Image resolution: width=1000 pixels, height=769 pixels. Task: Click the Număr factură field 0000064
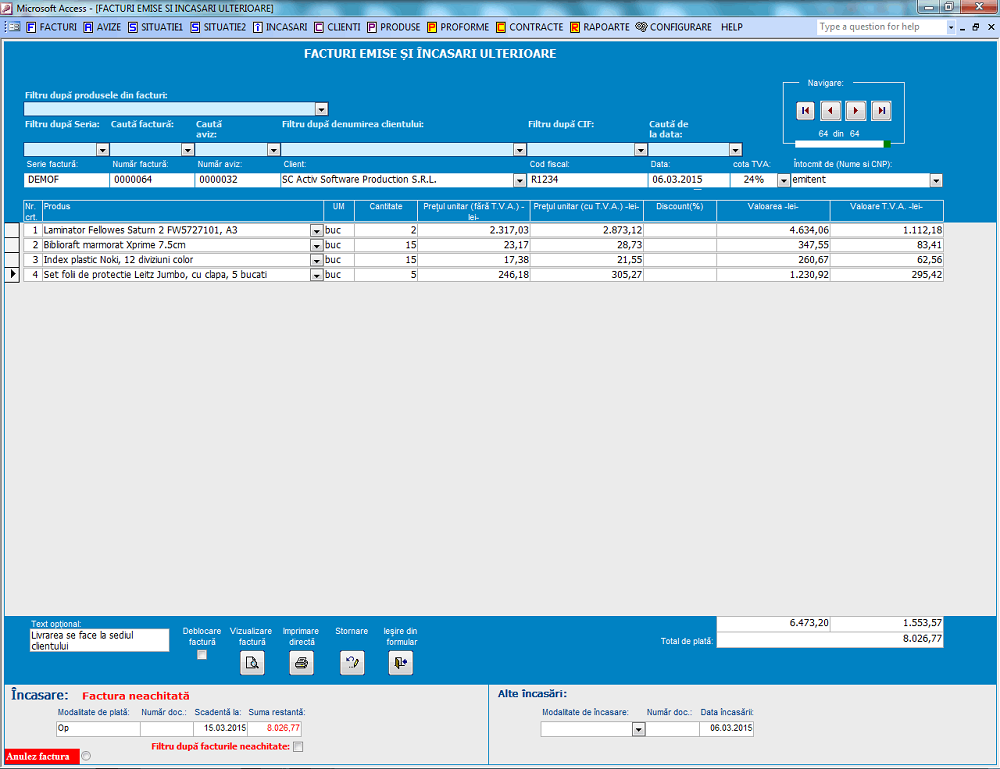coord(152,180)
